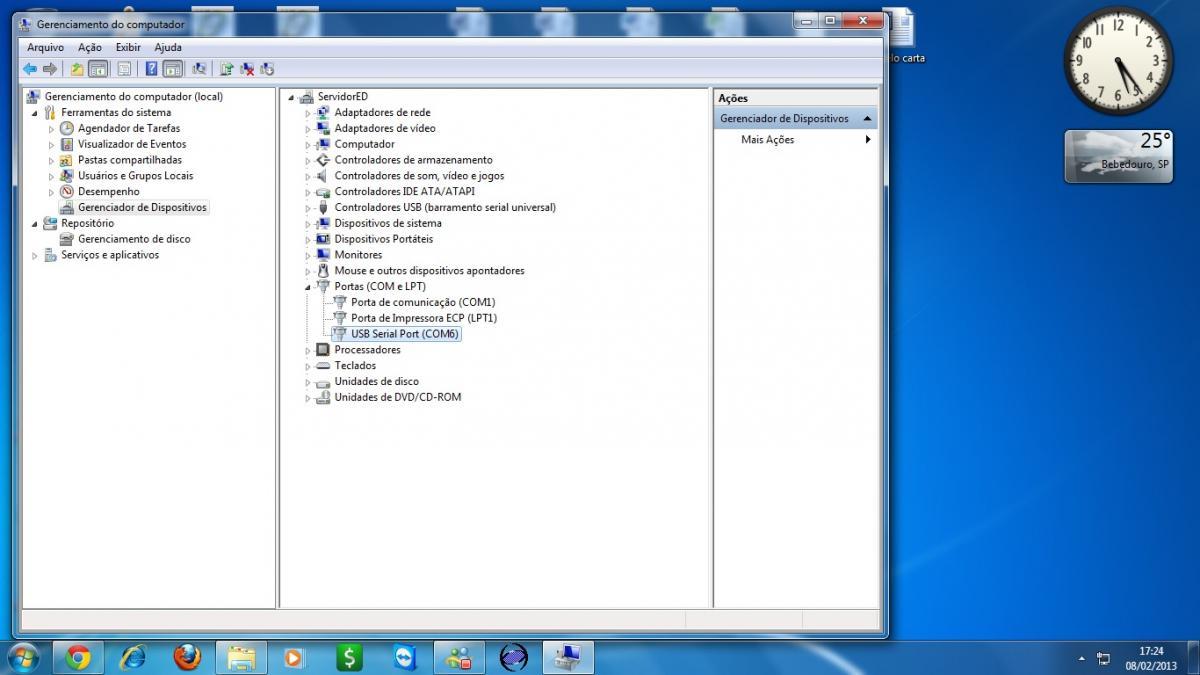
Task: Expand the Adaptadores de rede category
Action: pos(308,113)
